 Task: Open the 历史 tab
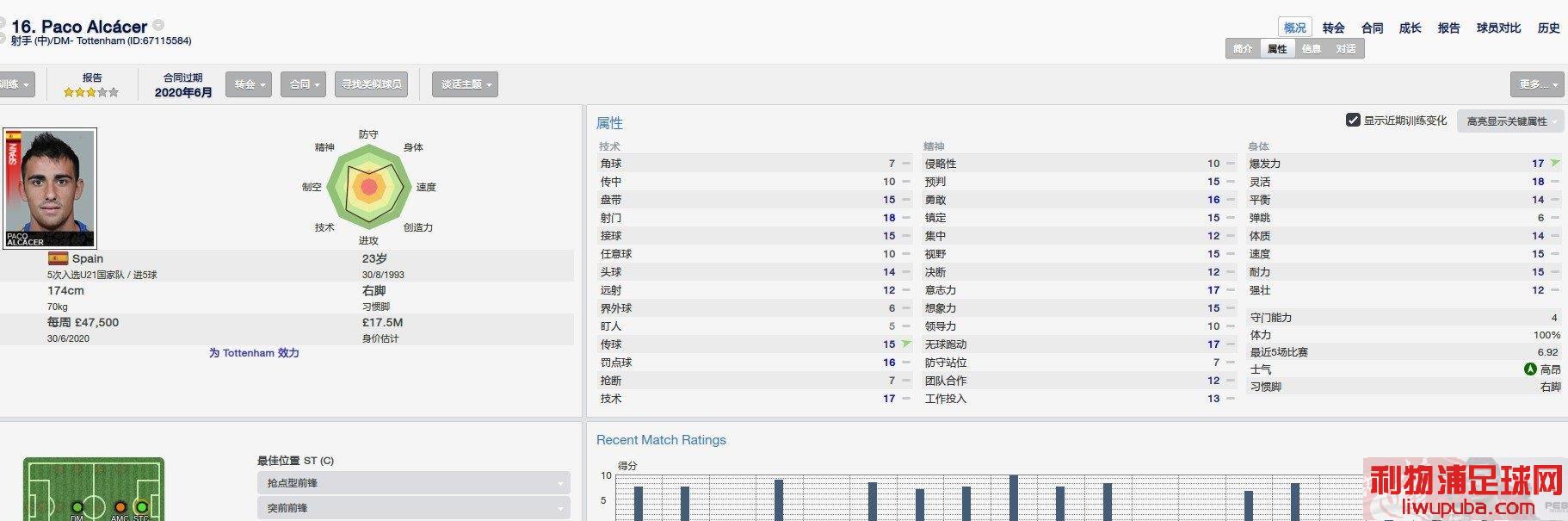[x=1548, y=28]
